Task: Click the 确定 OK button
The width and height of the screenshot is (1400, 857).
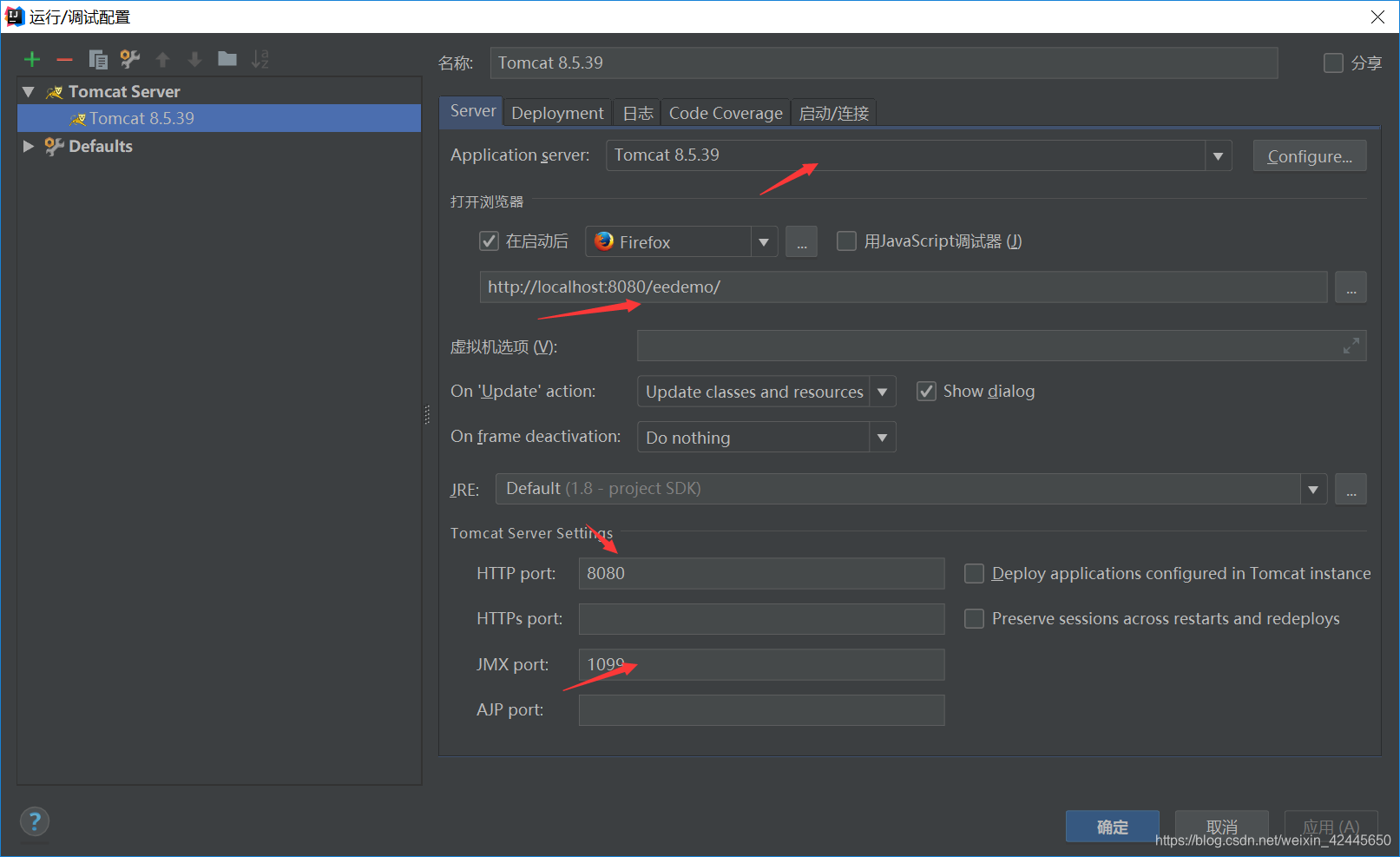Action: point(1113,827)
